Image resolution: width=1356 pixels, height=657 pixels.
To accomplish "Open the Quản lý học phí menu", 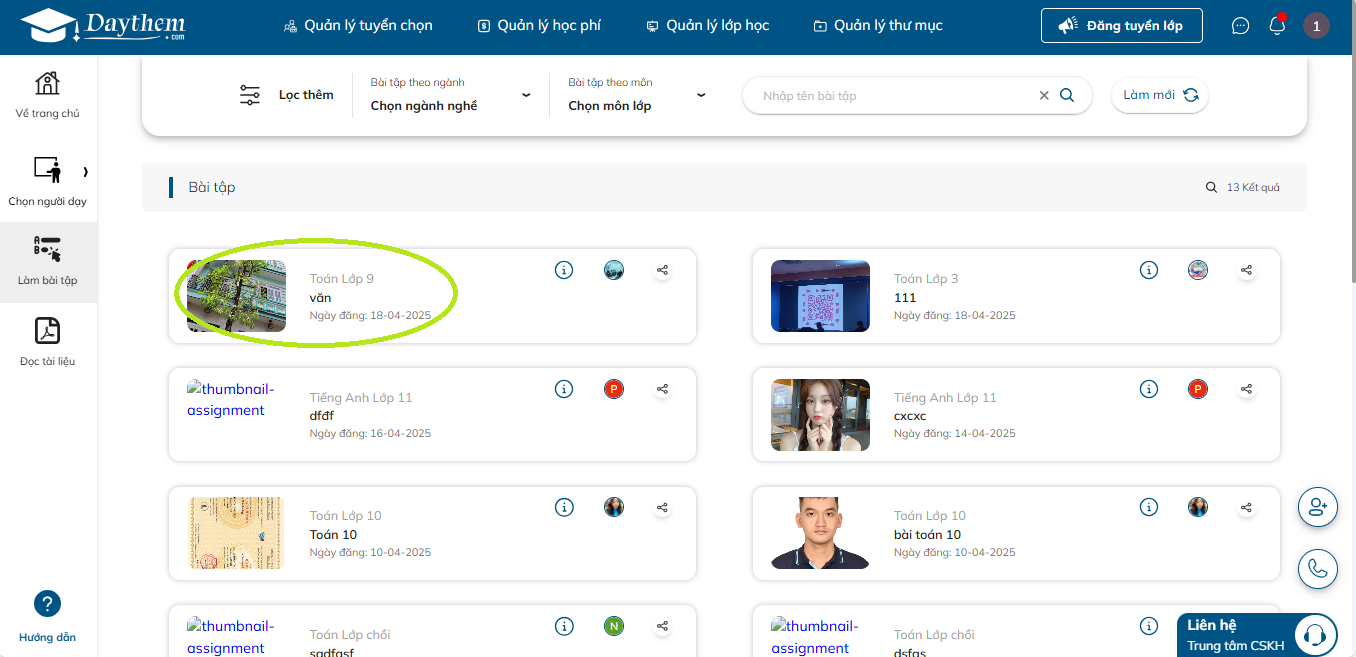I will click(x=539, y=26).
